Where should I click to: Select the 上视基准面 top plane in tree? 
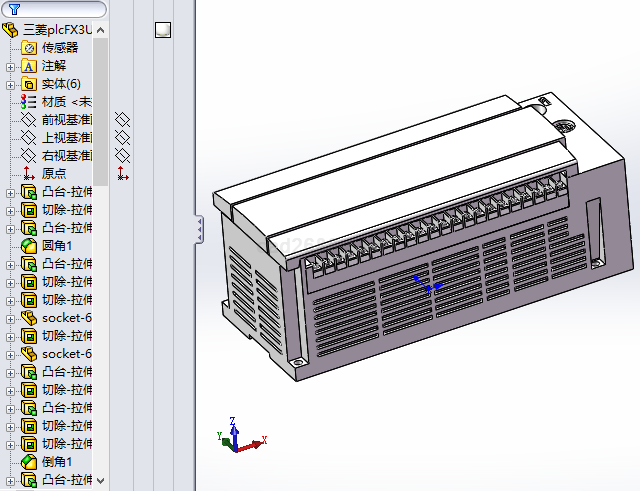[66, 138]
